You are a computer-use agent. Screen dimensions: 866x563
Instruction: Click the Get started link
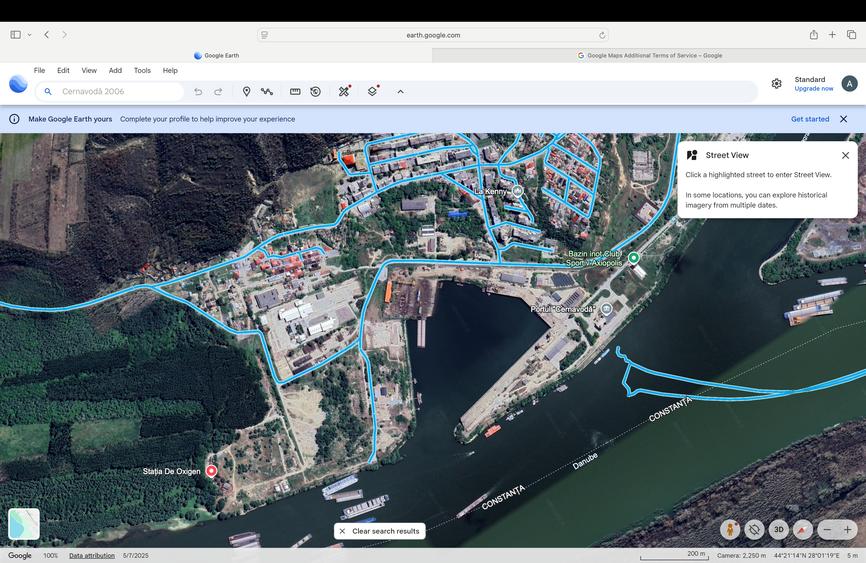(x=809, y=119)
